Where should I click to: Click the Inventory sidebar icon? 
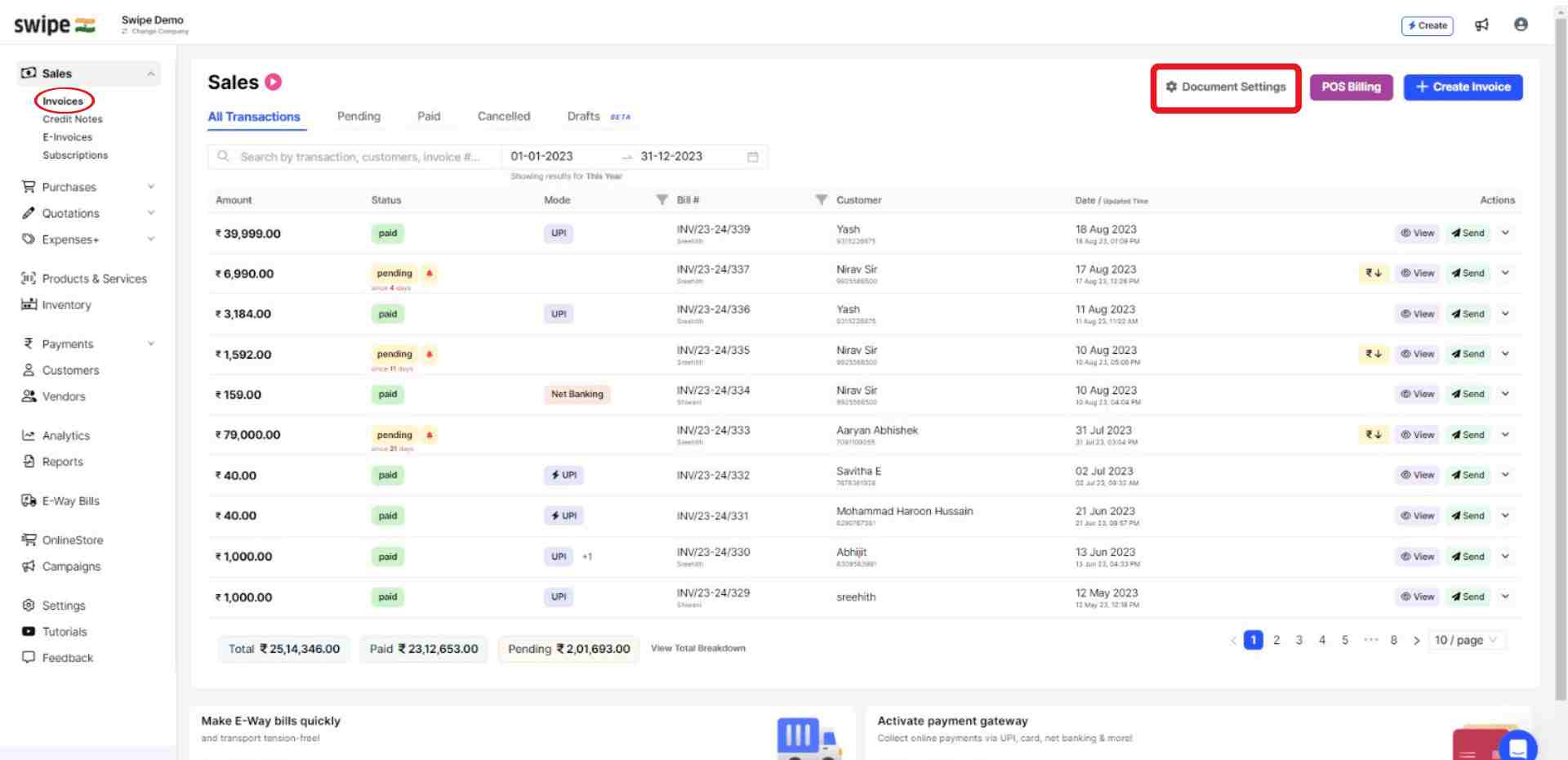click(x=29, y=304)
